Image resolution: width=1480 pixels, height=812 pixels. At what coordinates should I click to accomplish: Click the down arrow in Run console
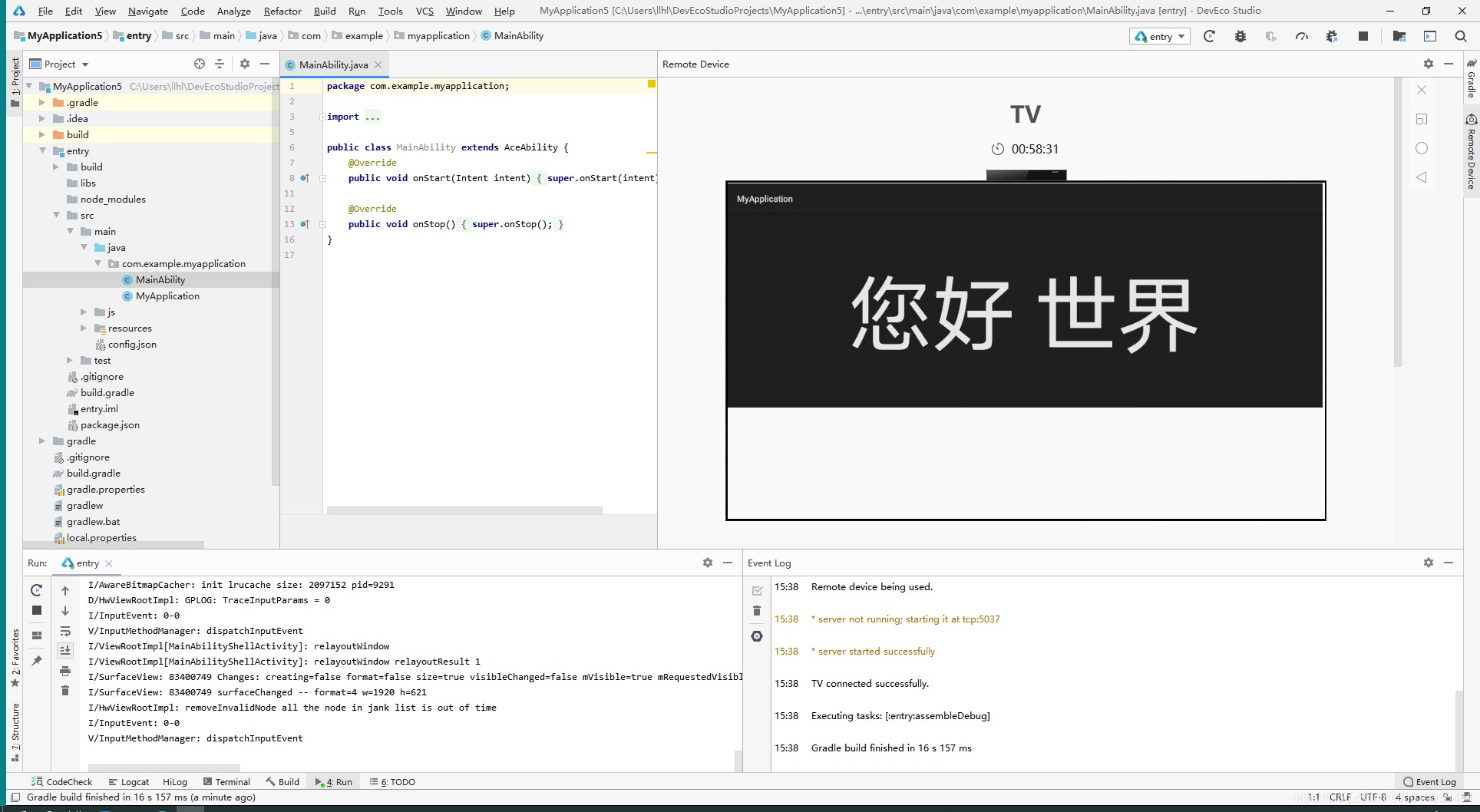[x=65, y=611]
